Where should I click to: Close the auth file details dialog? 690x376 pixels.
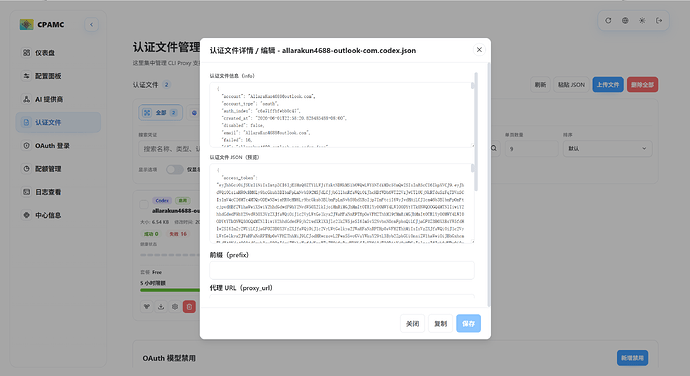(x=479, y=50)
